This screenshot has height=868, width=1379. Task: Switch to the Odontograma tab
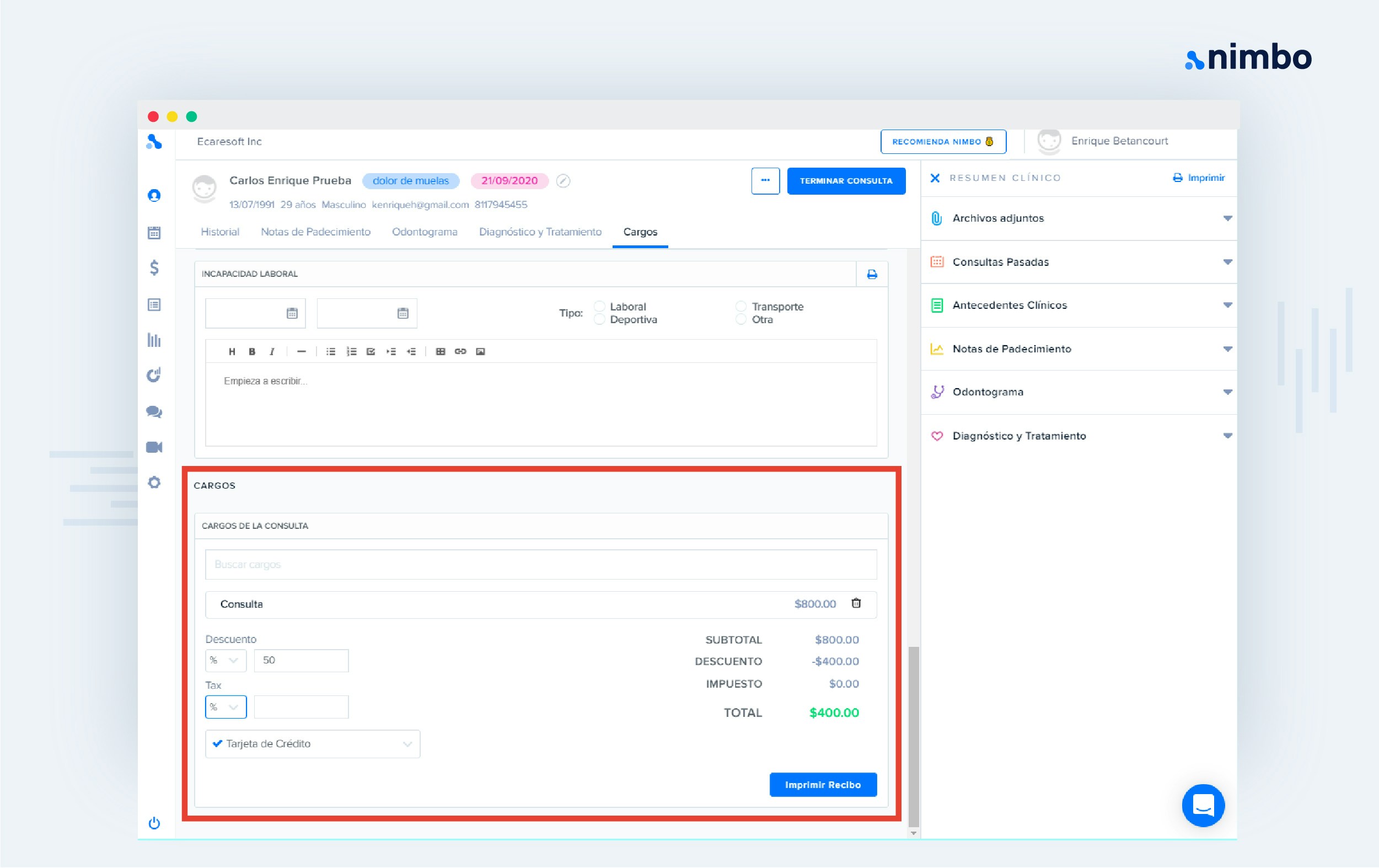pyautogui.click(x=425, y=232)
